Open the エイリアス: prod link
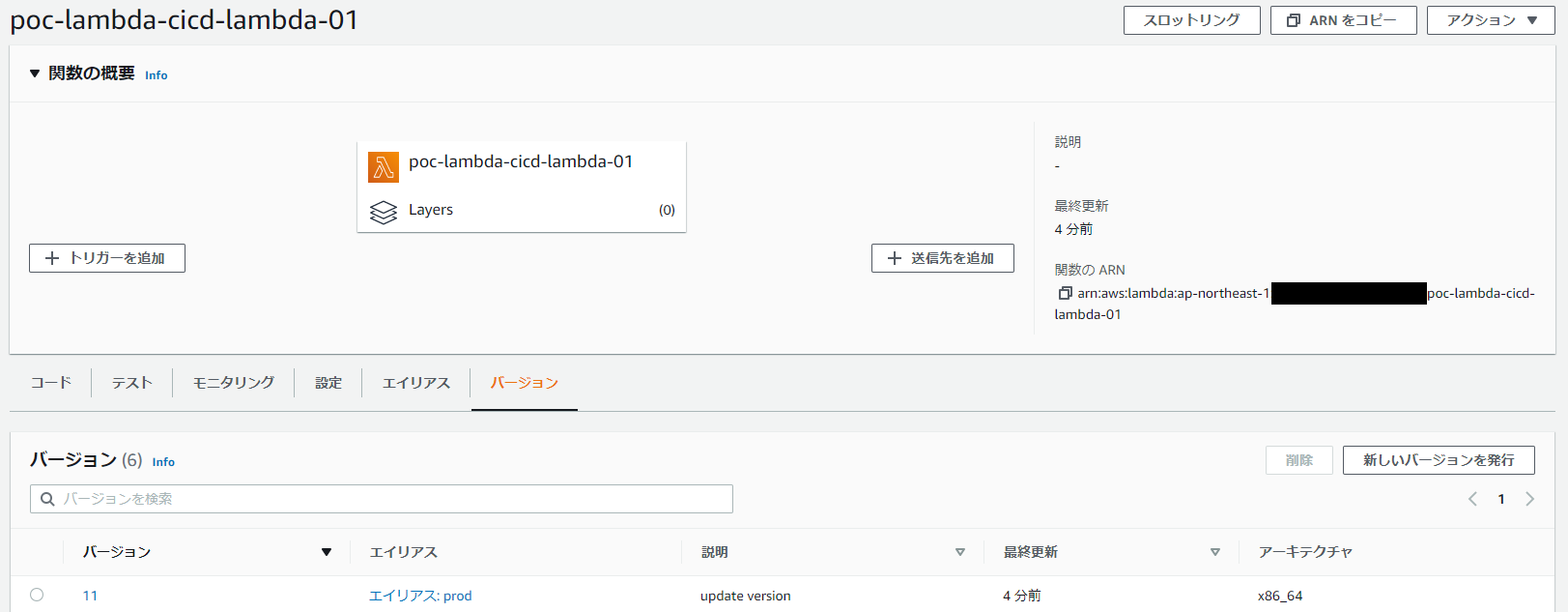Screen dimensions: 1568x612 pos(420,596)
